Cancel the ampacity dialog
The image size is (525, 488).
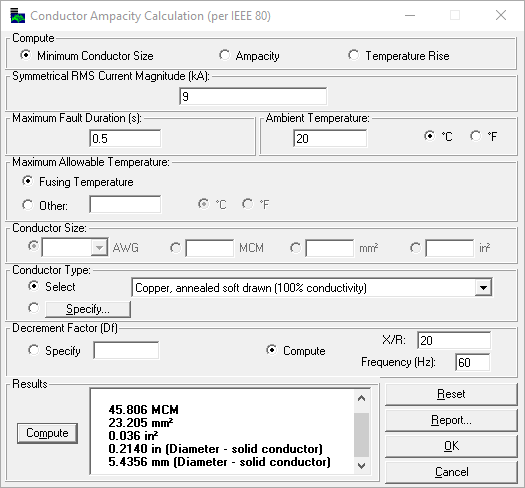point(451,472)
